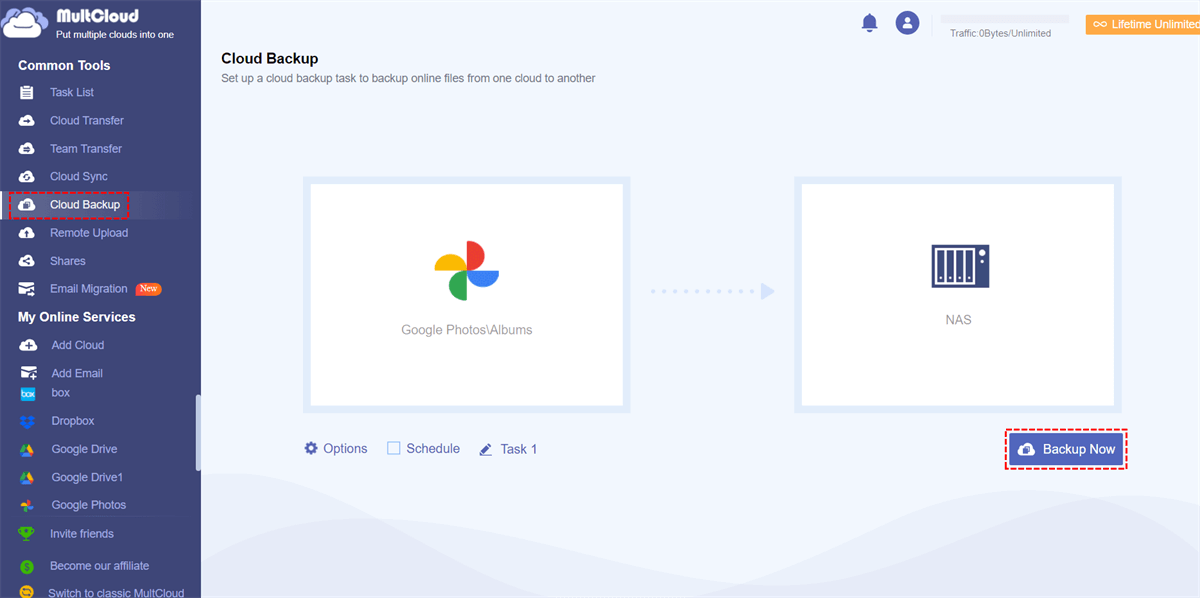
Task: Click the box service icon
Action: pos(28,394)
